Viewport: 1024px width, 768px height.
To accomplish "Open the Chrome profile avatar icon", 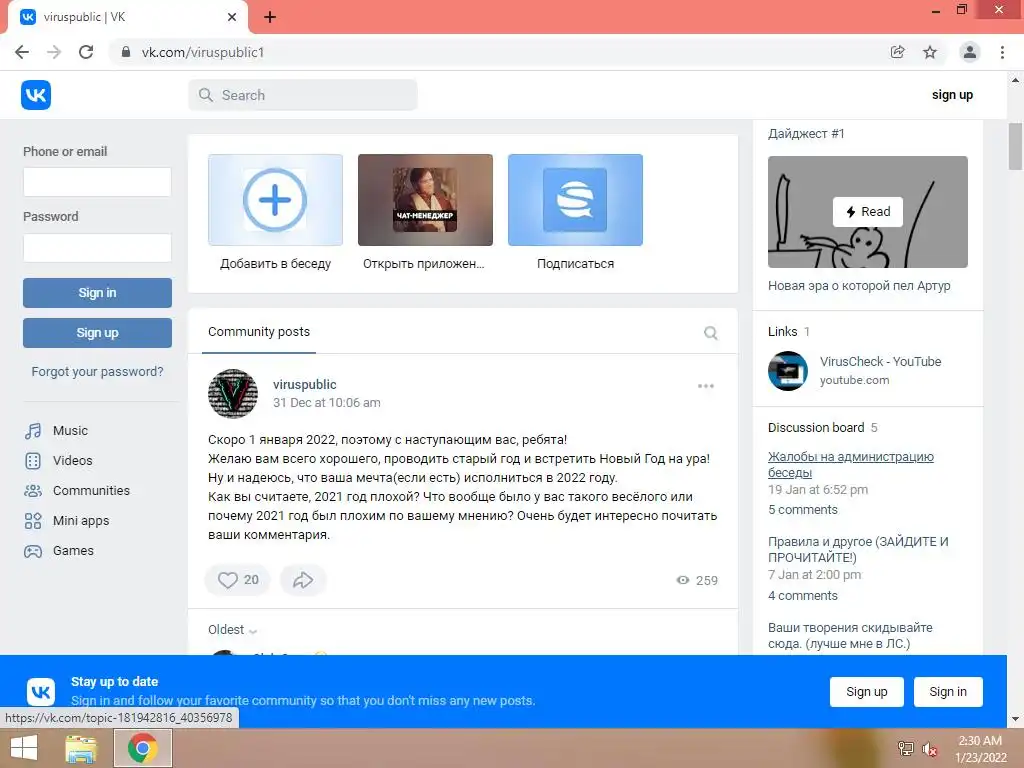I will click(x=970, y=52).
